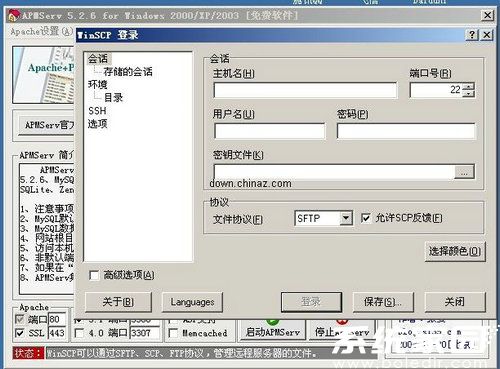
Task: Open the 存储的会话 tree item
Action: click(128, 71)
